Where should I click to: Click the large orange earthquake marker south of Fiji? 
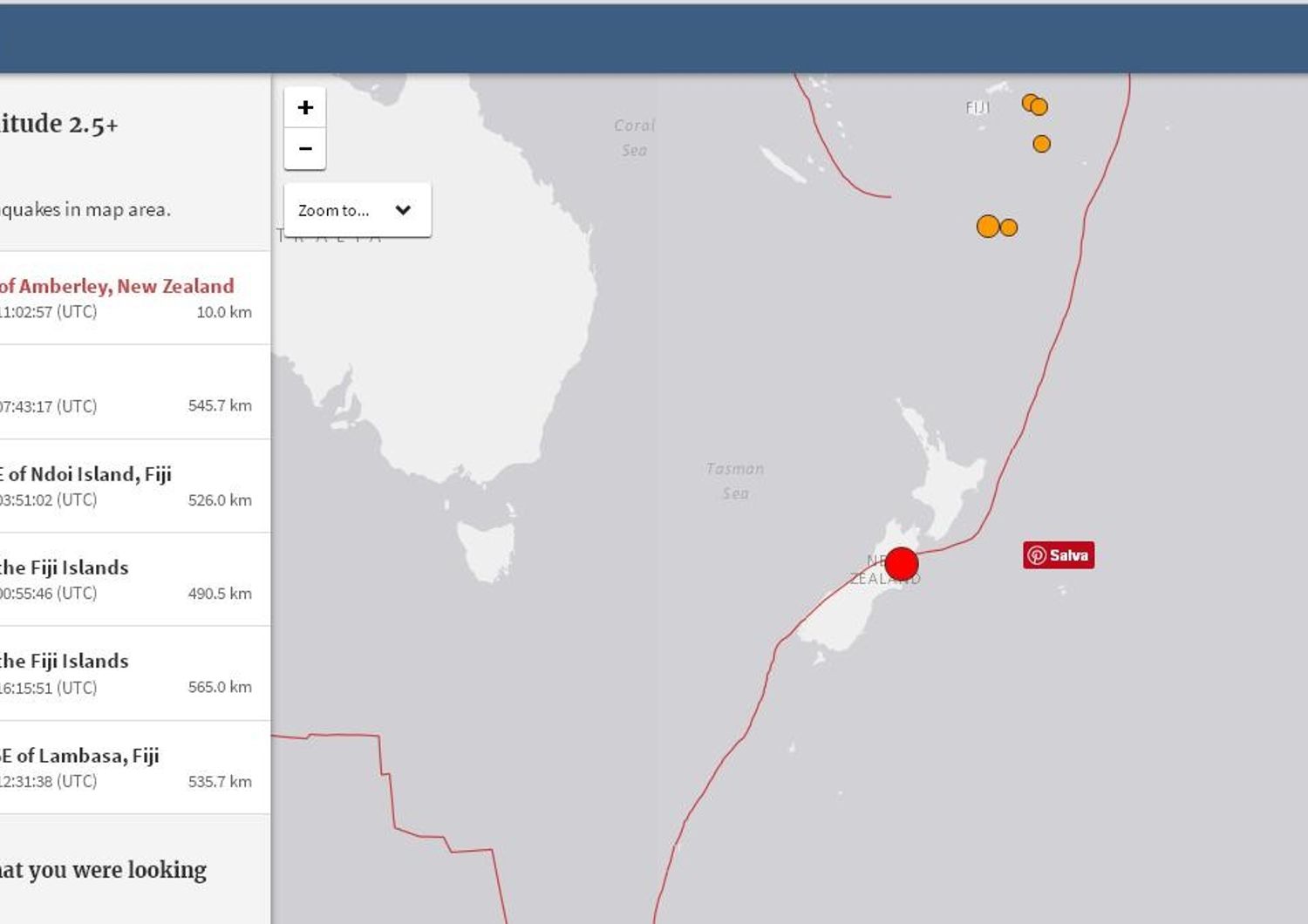pyautogui.click(x=988, y=227)
